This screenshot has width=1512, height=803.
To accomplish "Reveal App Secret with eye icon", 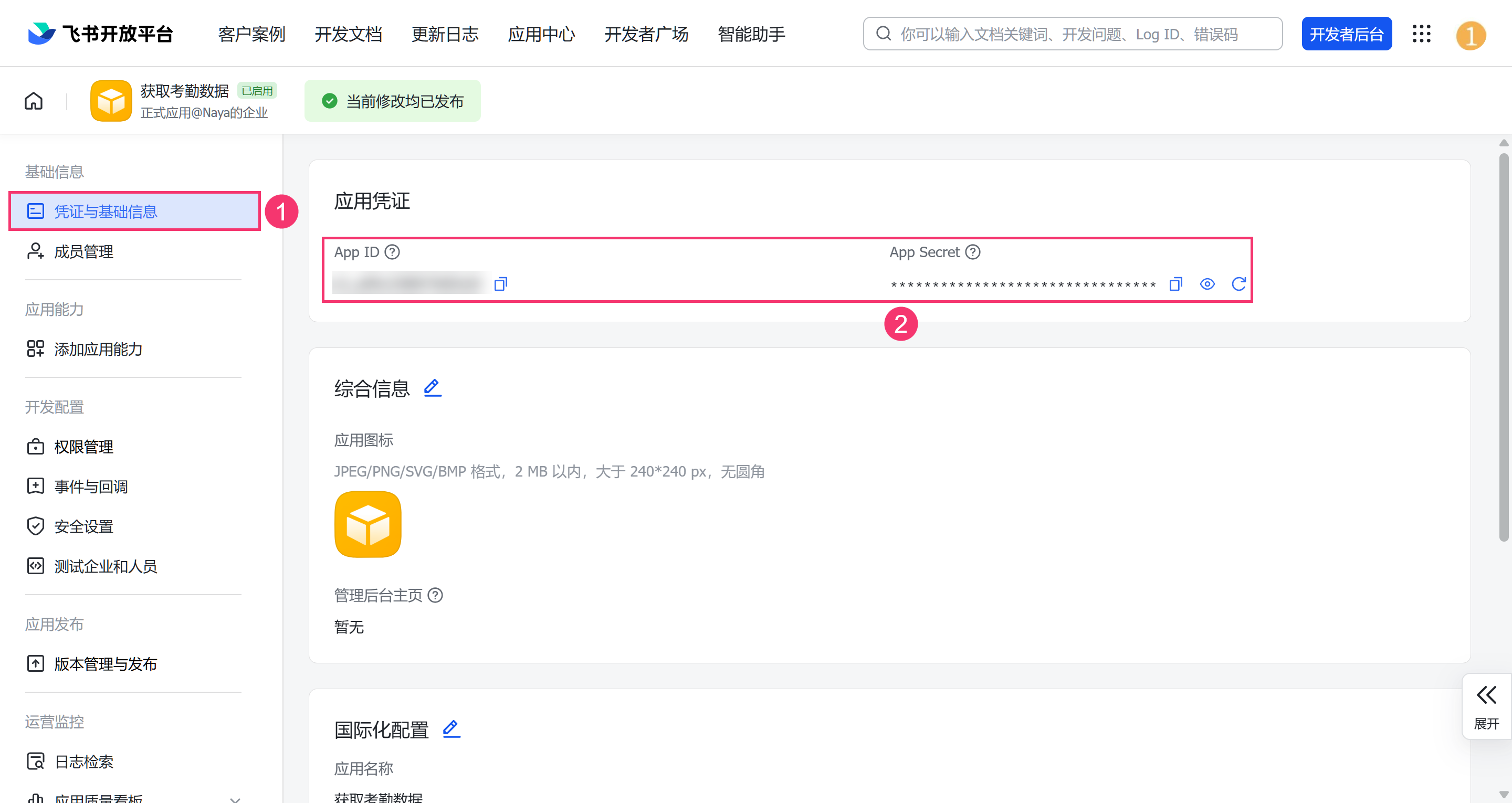I will [1207, 284].
